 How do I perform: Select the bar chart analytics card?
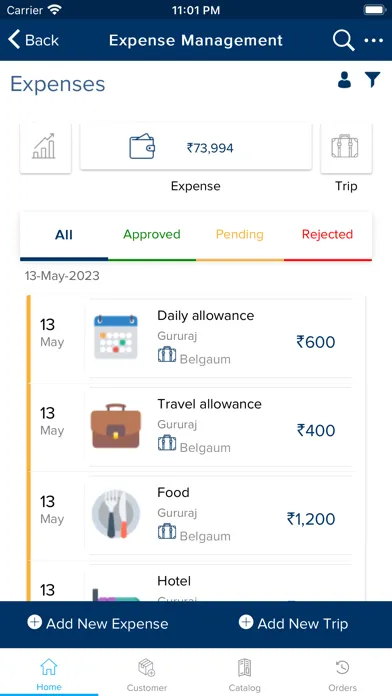pos(45,148)
